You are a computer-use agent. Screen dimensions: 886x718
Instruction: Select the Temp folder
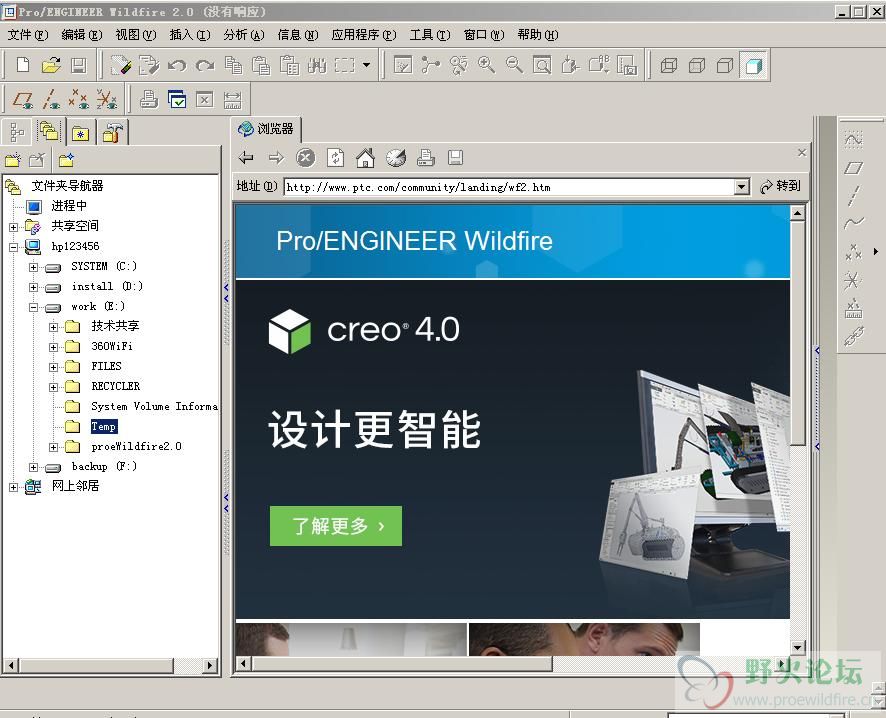[x=104, y=427]
